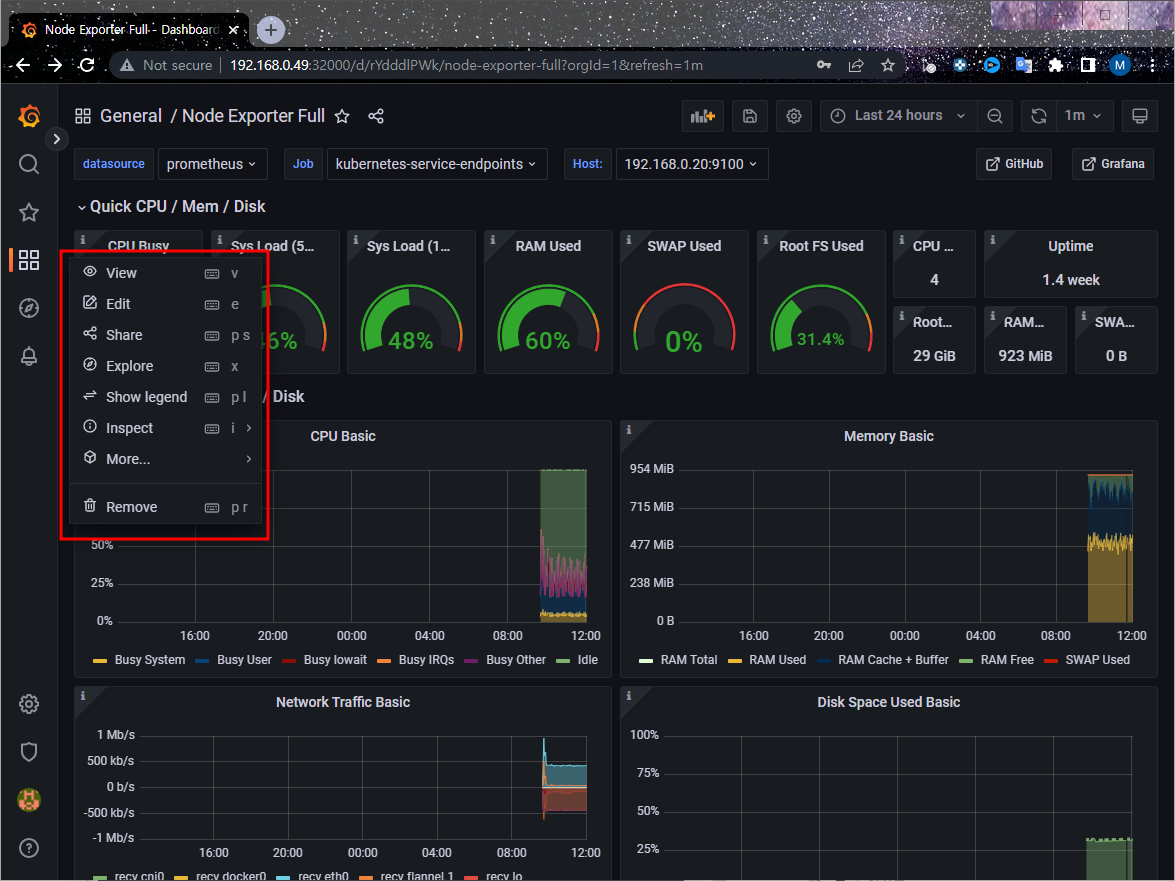Collapse the Quick CPU / Mem / Disk row

click(x=171, y=207)
